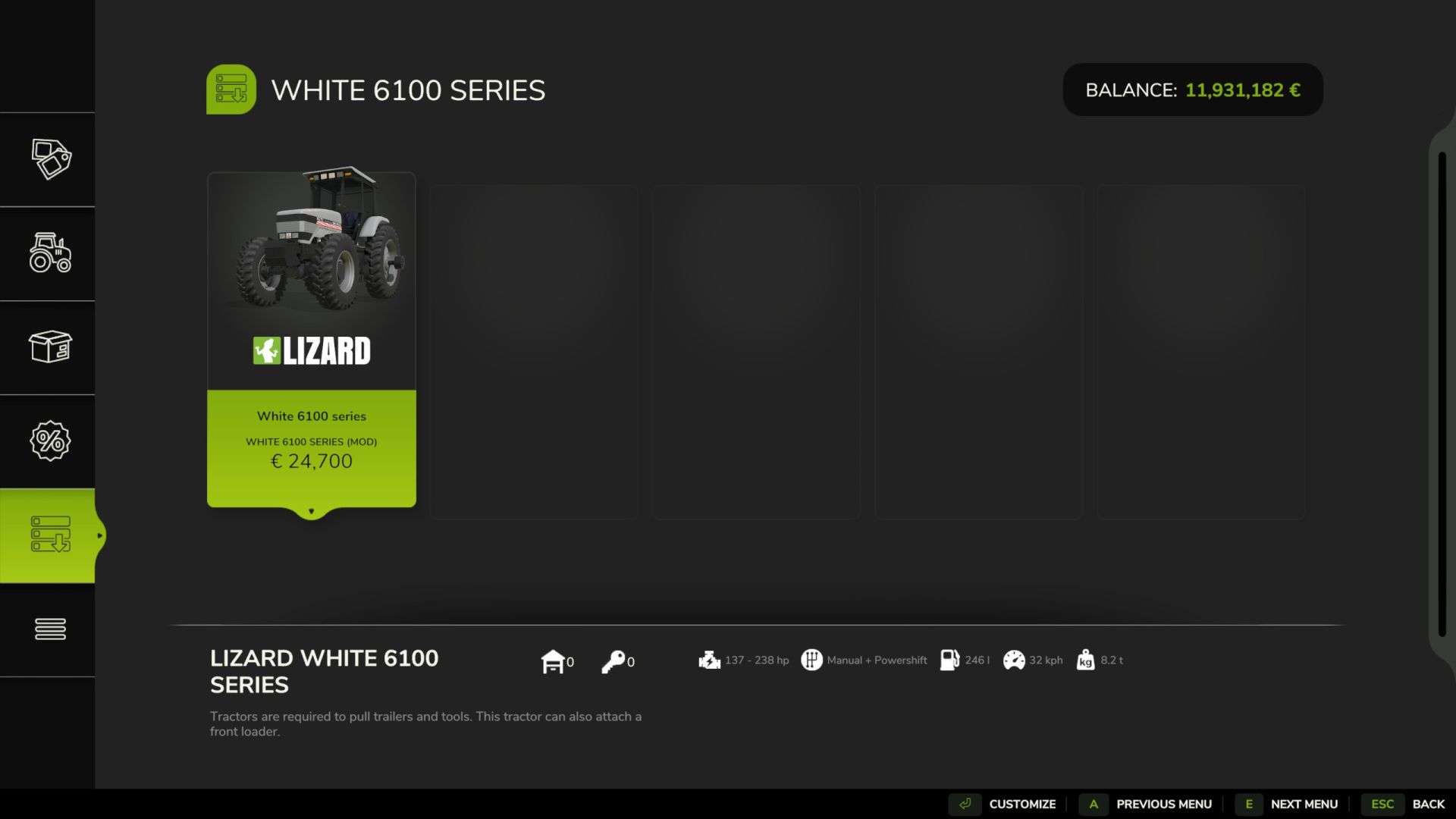Open the percent discount deals icon
This screenshot has width=1456, height=819.
[x=50, y=441]
